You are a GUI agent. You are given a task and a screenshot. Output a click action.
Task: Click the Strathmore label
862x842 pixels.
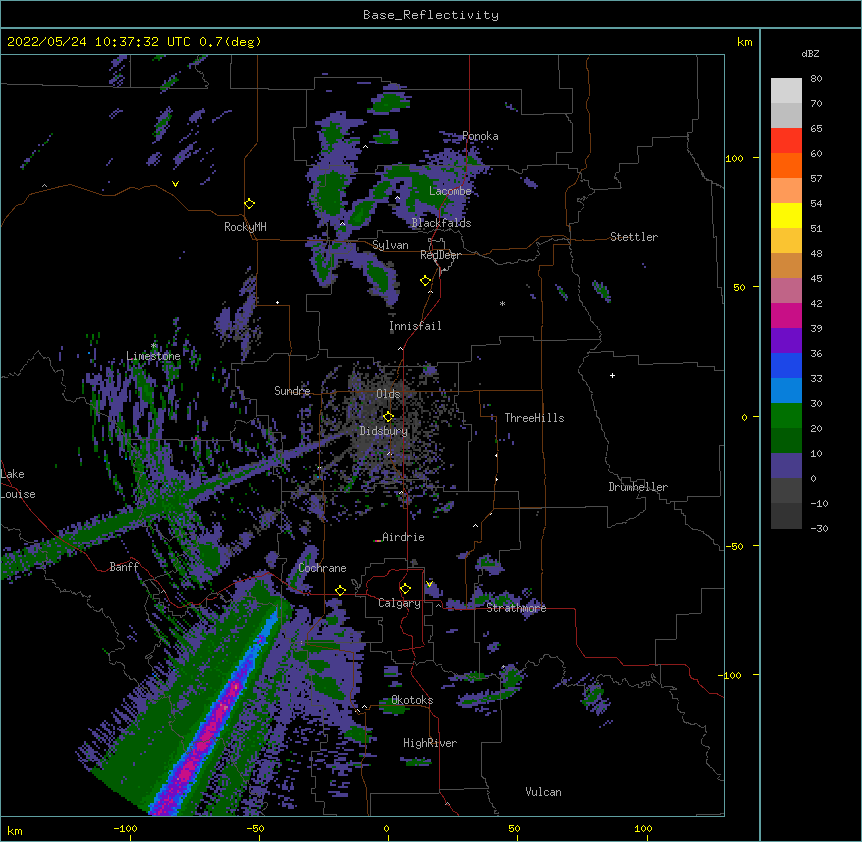[x=516, y=607]
